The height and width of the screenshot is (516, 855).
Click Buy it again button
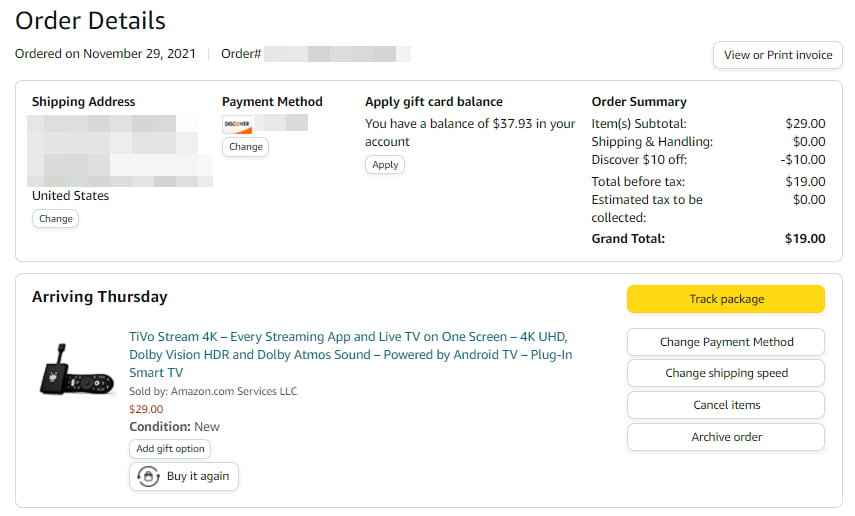pyautogui.click(x=184, y=476)
